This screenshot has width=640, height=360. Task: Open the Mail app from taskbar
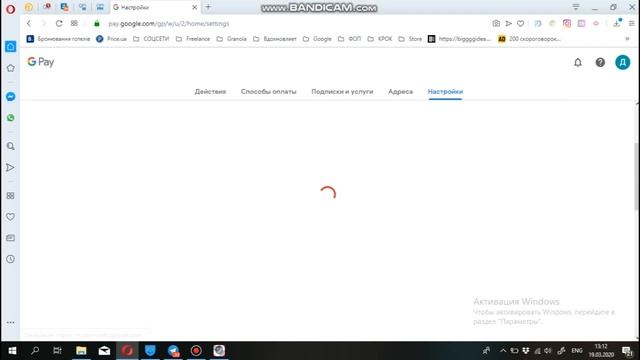pyautogui.click(x=104, y=351)
